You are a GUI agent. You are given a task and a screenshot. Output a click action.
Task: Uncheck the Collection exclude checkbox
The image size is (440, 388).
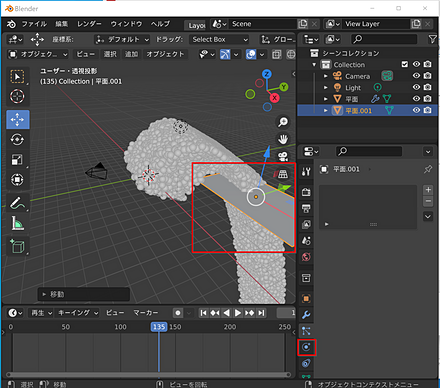pyautogui.click(x=405, y=64)
